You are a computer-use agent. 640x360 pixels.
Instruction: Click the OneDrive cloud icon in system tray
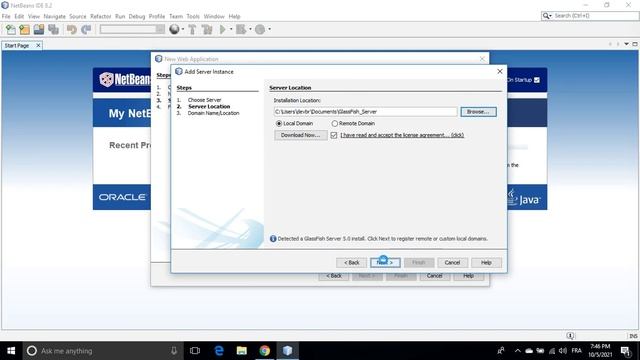tap(529, 351)
